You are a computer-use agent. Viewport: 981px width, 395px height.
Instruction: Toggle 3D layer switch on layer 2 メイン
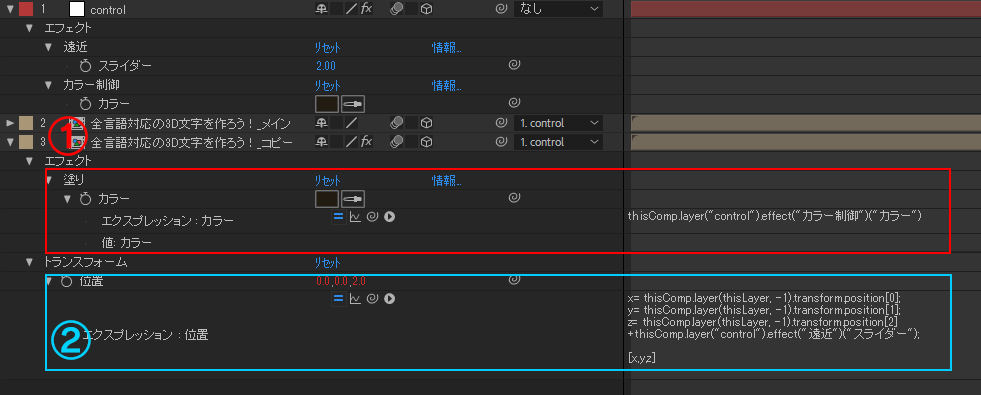[427, 123]
